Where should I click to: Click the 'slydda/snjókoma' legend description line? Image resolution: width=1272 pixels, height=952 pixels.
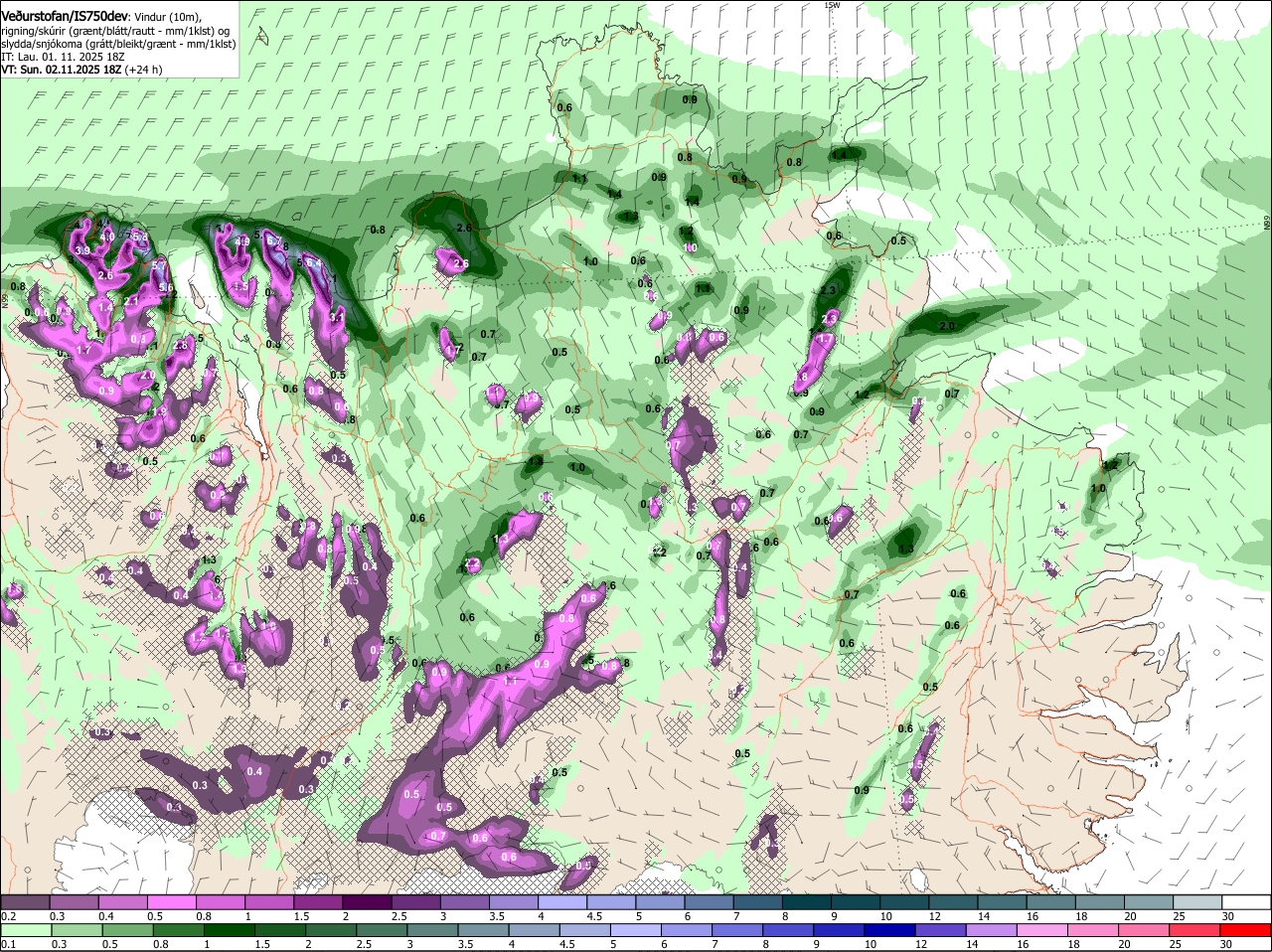(x=118, y=45)
